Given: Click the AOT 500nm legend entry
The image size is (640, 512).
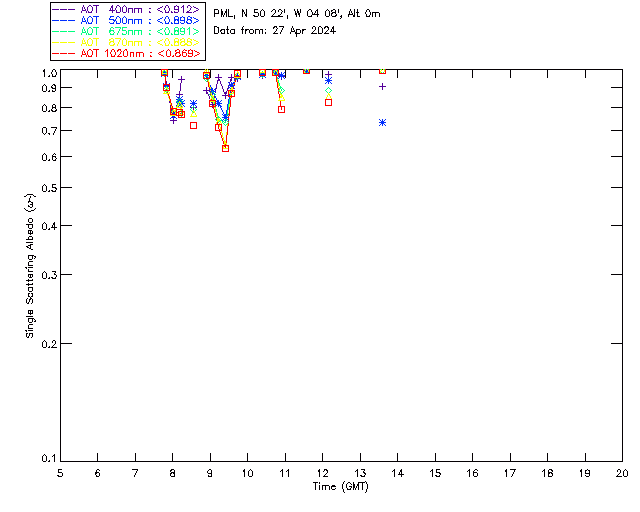Looking at the screenshot, I should tap(126, 20).
